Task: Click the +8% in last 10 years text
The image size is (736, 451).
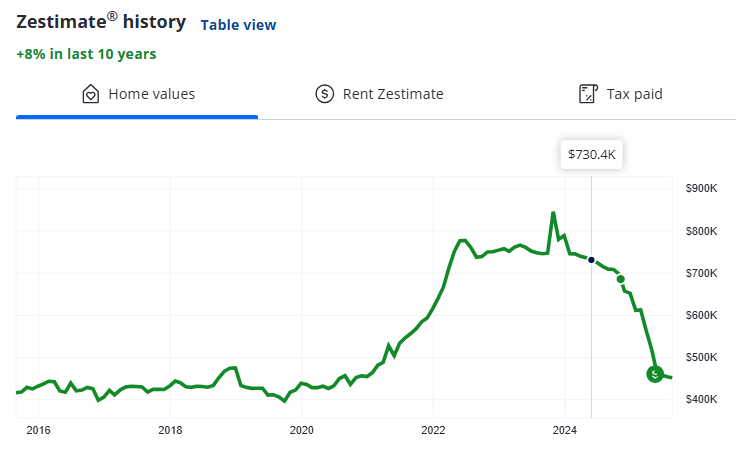Action: (x=86, y=54)
